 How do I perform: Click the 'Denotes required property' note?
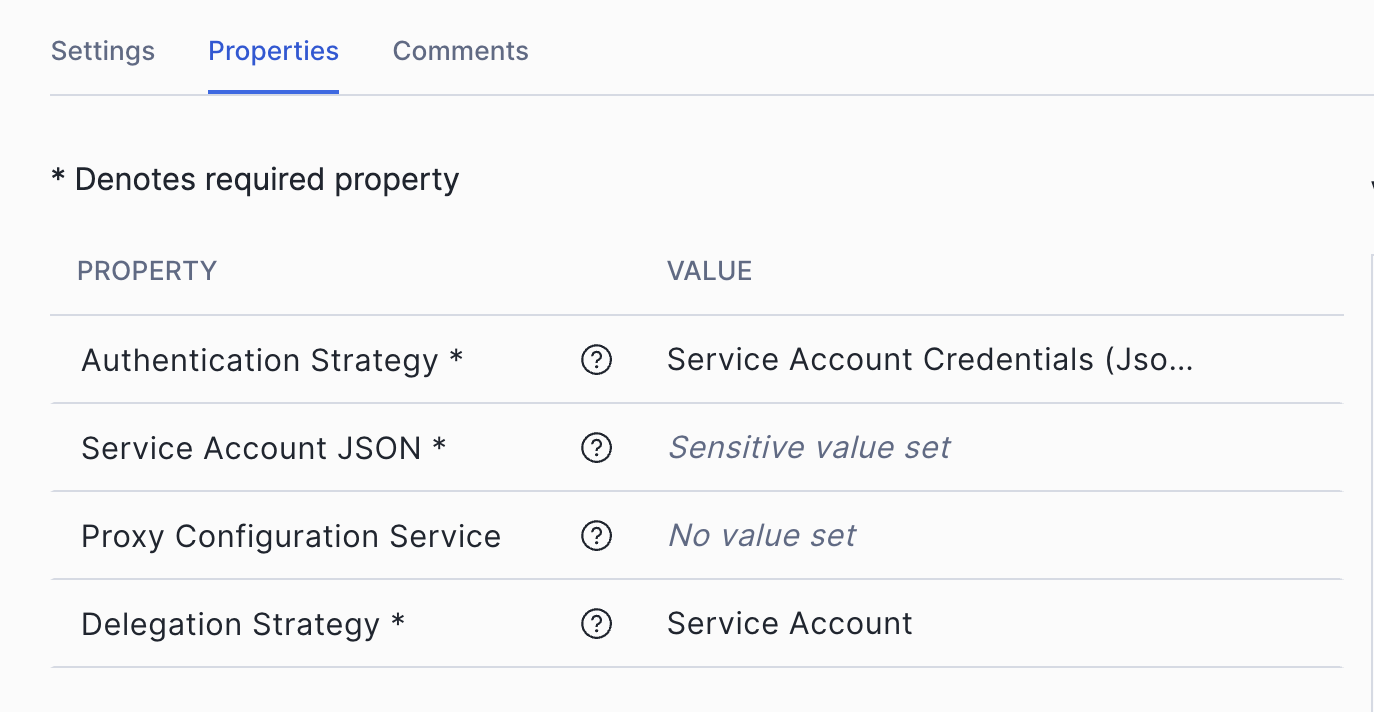coord(255,180)
